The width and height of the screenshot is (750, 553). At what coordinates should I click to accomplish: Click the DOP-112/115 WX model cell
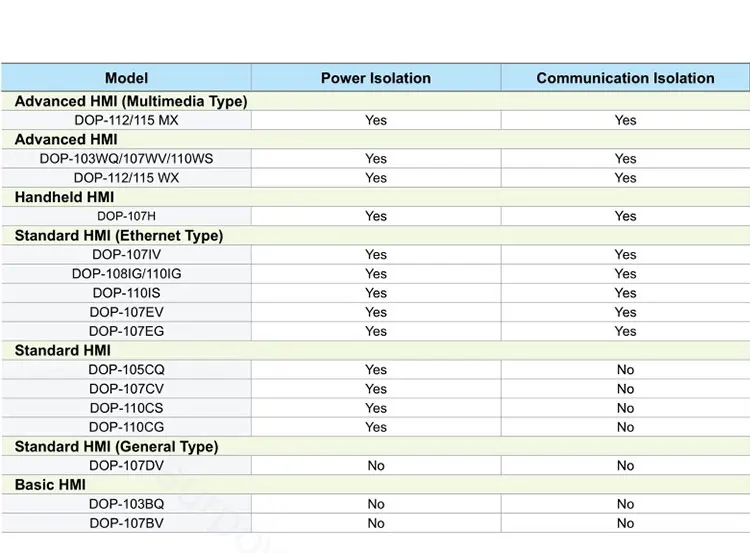tap(126, 178)
